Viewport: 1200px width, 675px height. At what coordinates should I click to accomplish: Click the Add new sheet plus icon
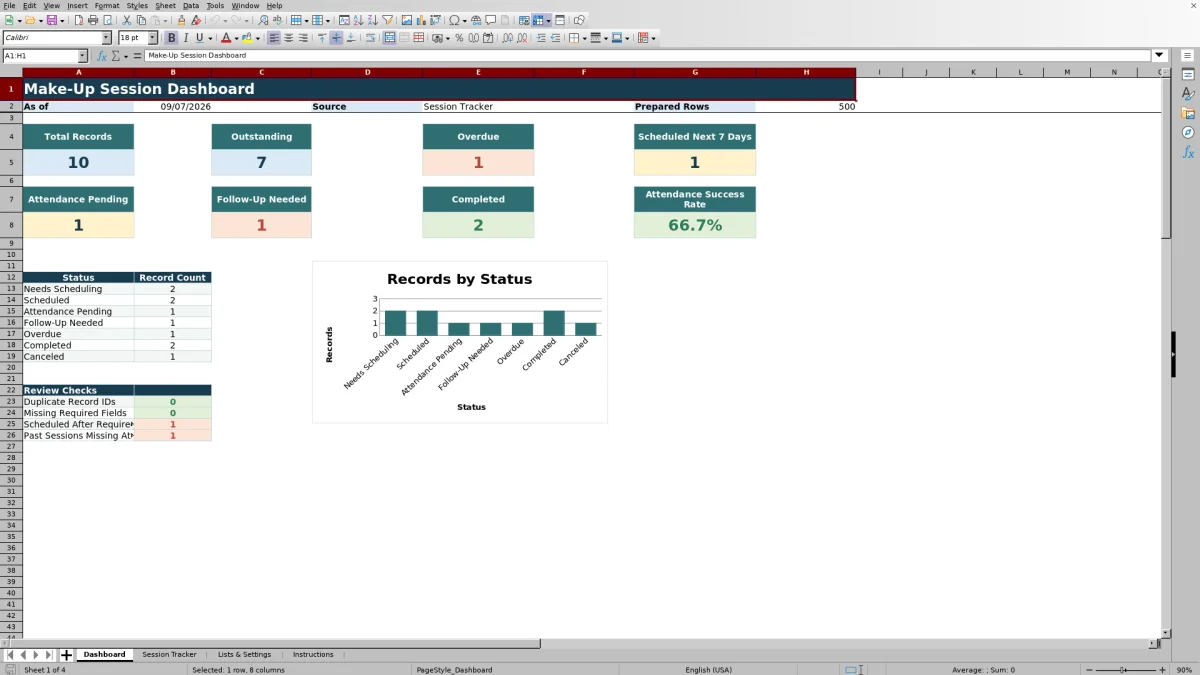click(x=66, y=655)
